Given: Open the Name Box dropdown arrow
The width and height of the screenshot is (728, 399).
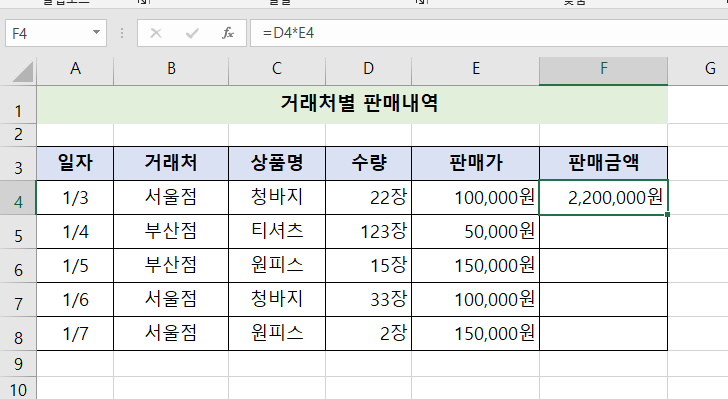Looking at the screenshot, I should (x=96, y=33).
